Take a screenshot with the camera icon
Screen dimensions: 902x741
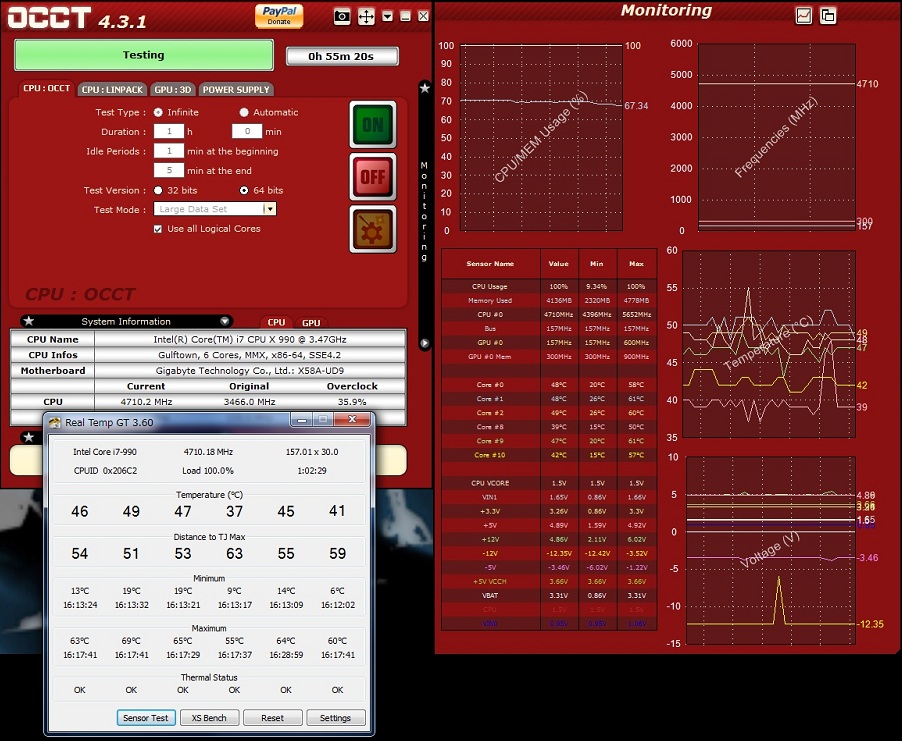[x=342, y=16]
